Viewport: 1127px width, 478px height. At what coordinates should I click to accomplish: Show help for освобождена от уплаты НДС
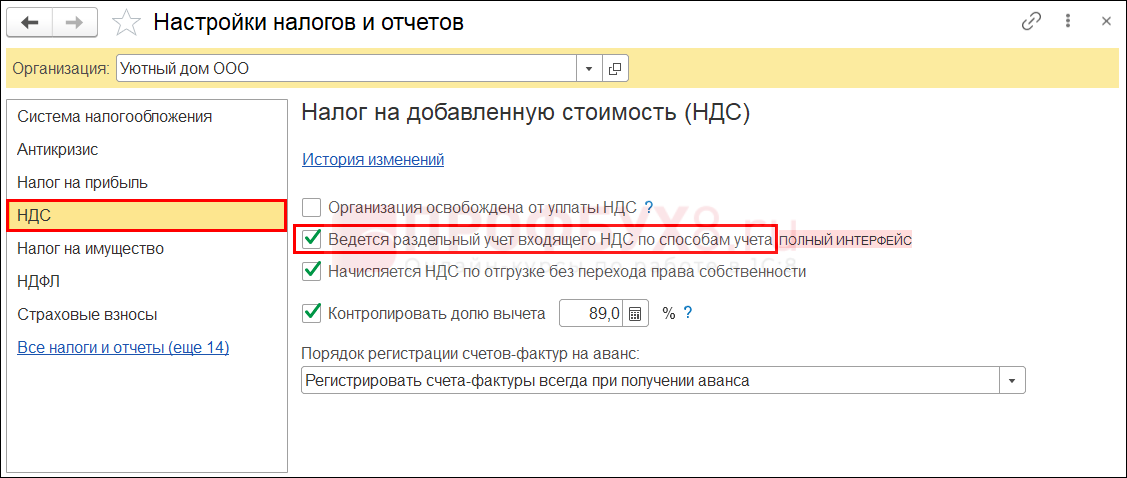click(x=648, y=208)
